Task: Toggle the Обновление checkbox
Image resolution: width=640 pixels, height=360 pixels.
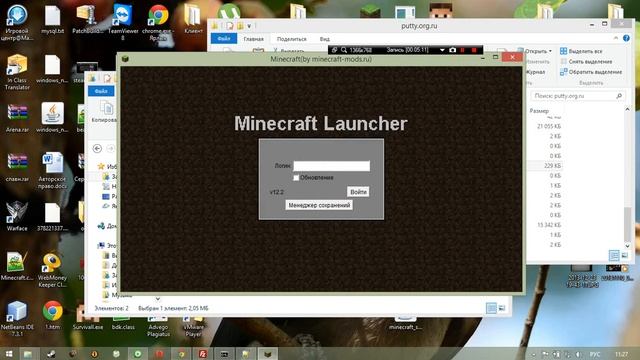Action: coord(296,178)
